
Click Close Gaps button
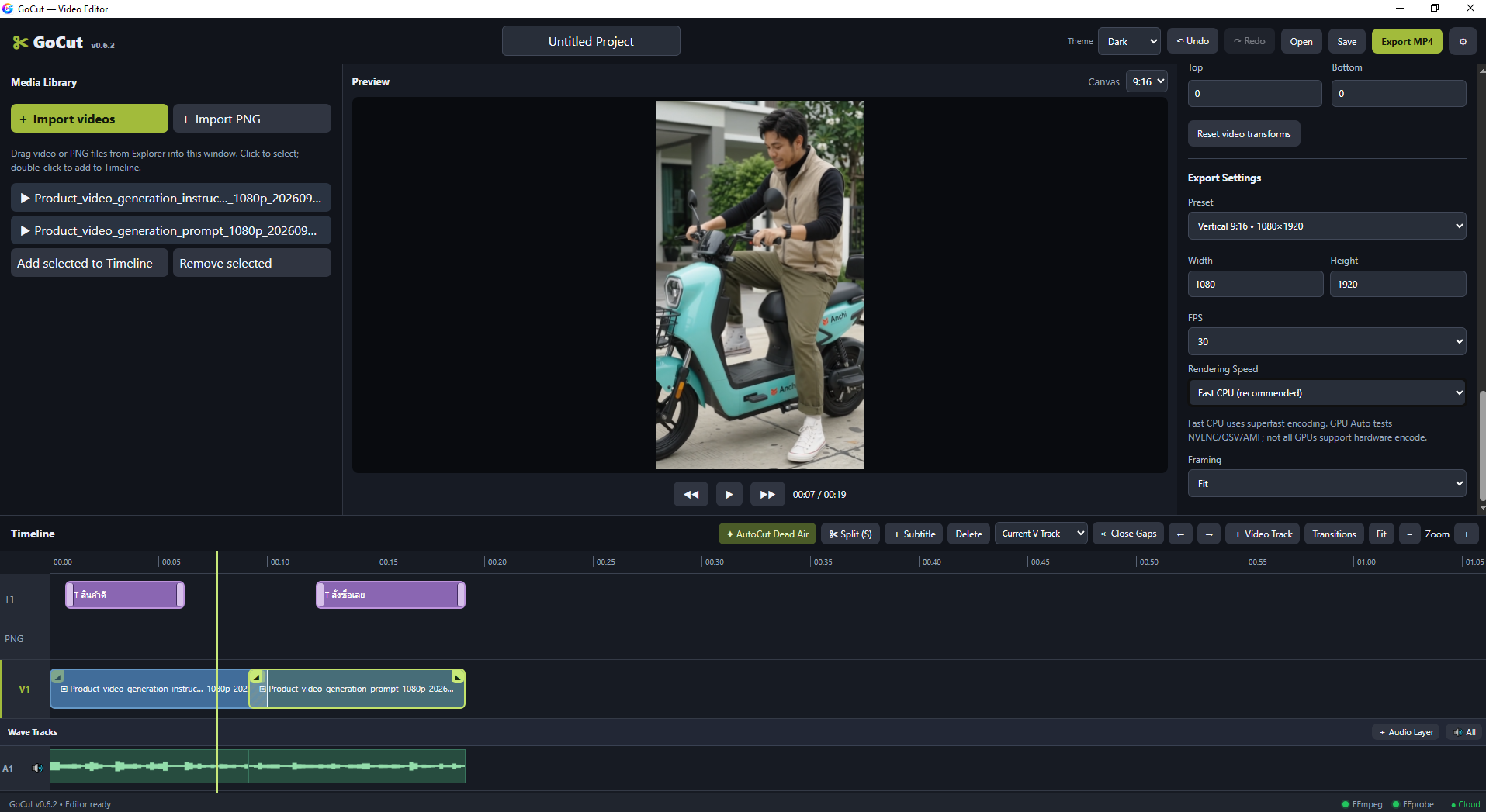[1128, 534]
